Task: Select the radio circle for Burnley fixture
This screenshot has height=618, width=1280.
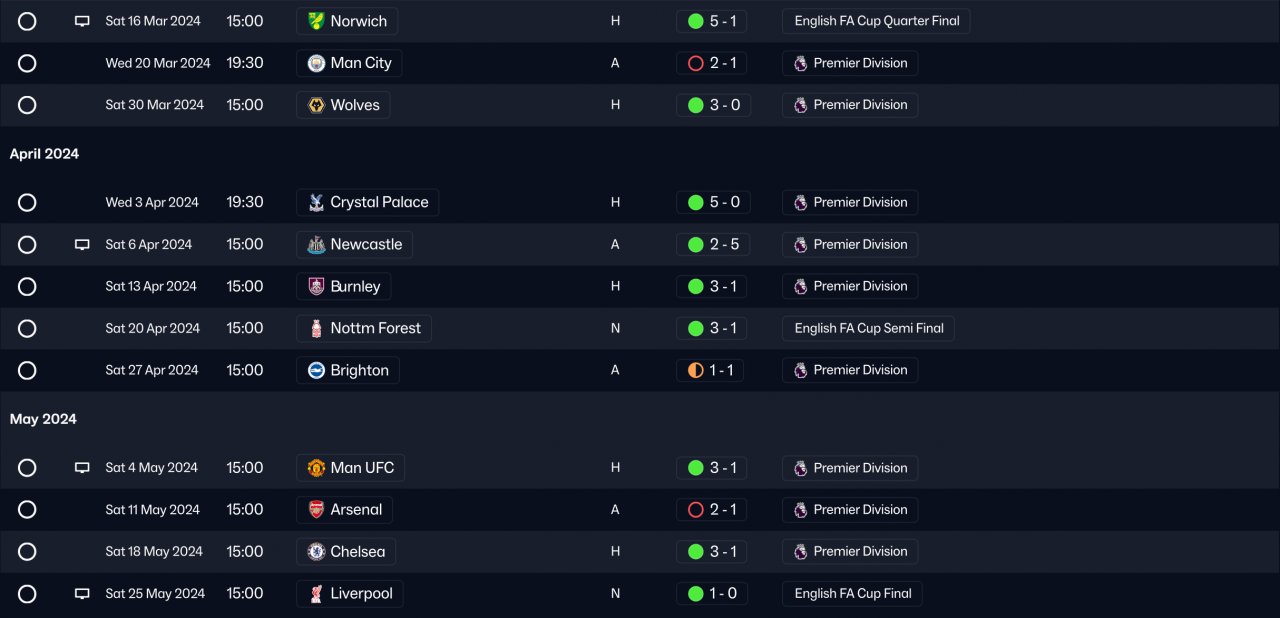Action: pyautogui.click(x=27, y=286)
